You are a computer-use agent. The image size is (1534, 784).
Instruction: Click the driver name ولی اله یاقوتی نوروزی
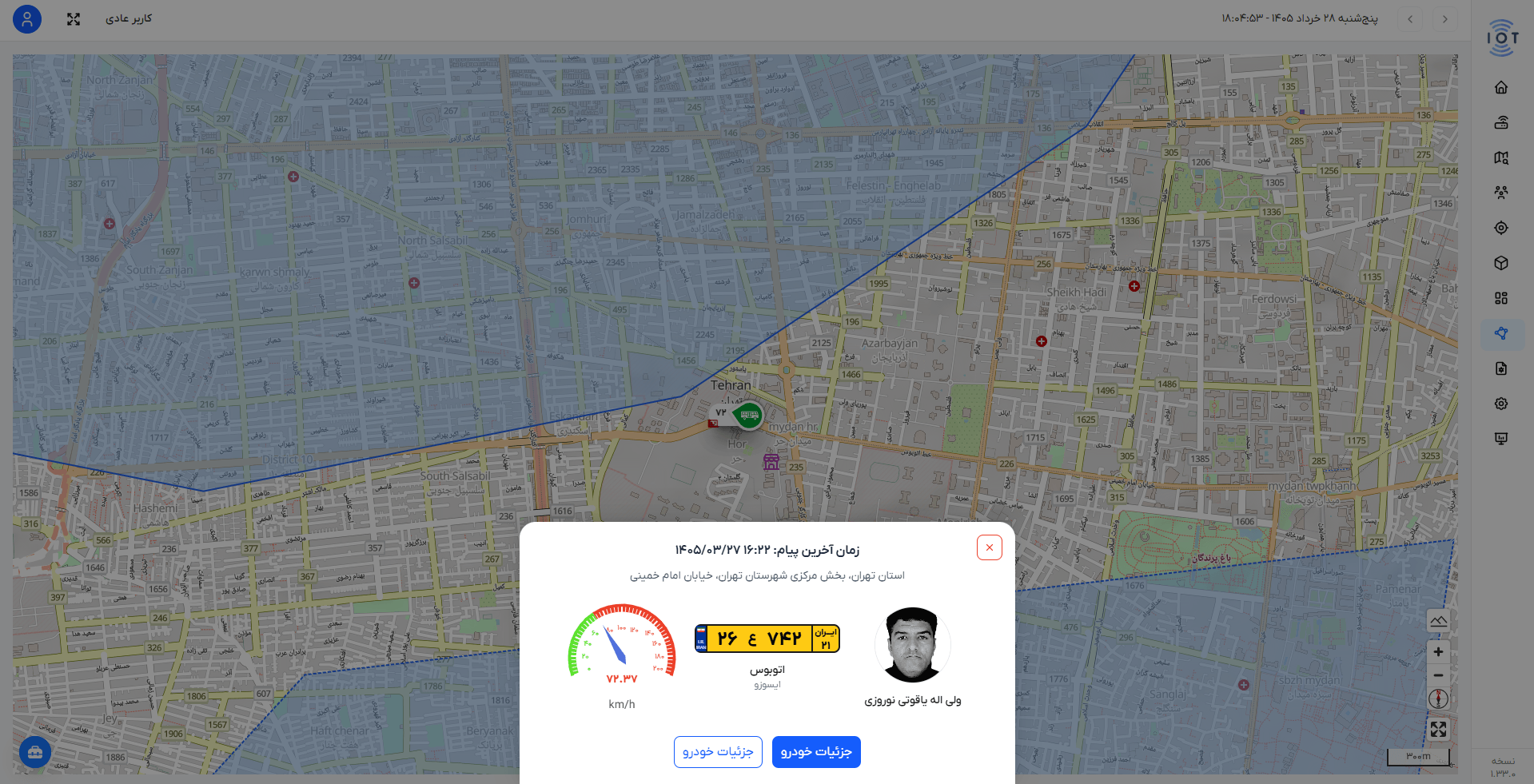(913, 700)
